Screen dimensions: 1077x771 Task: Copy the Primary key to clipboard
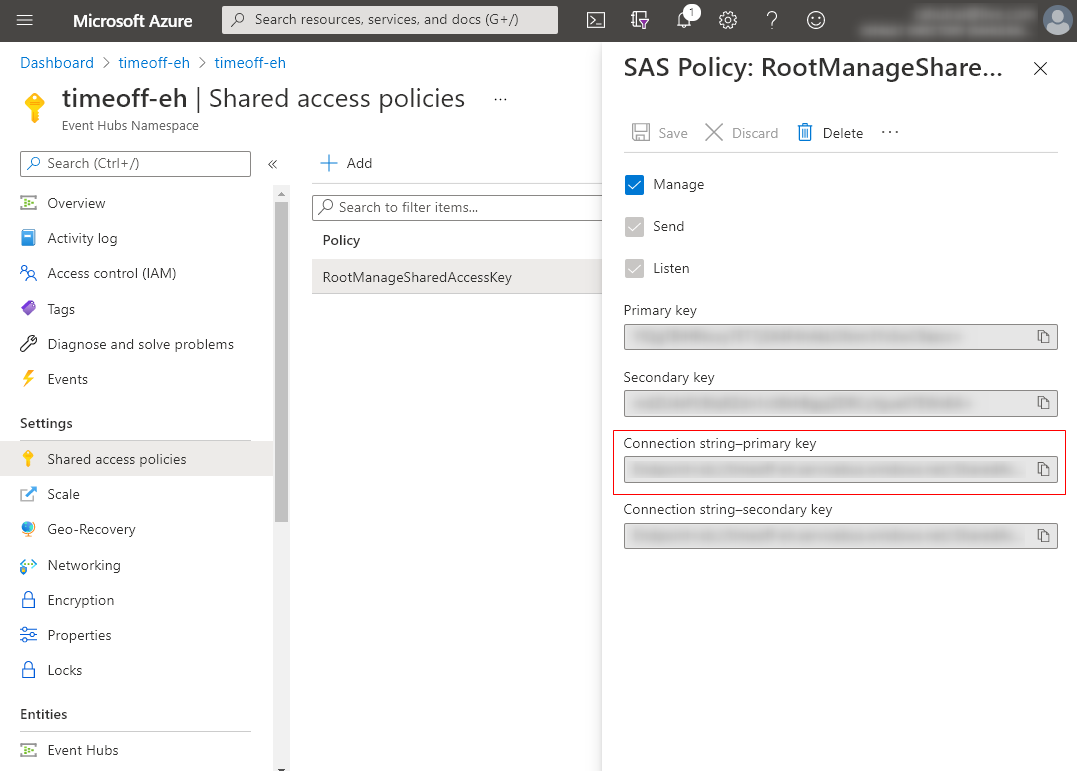tap(1043, 337)
